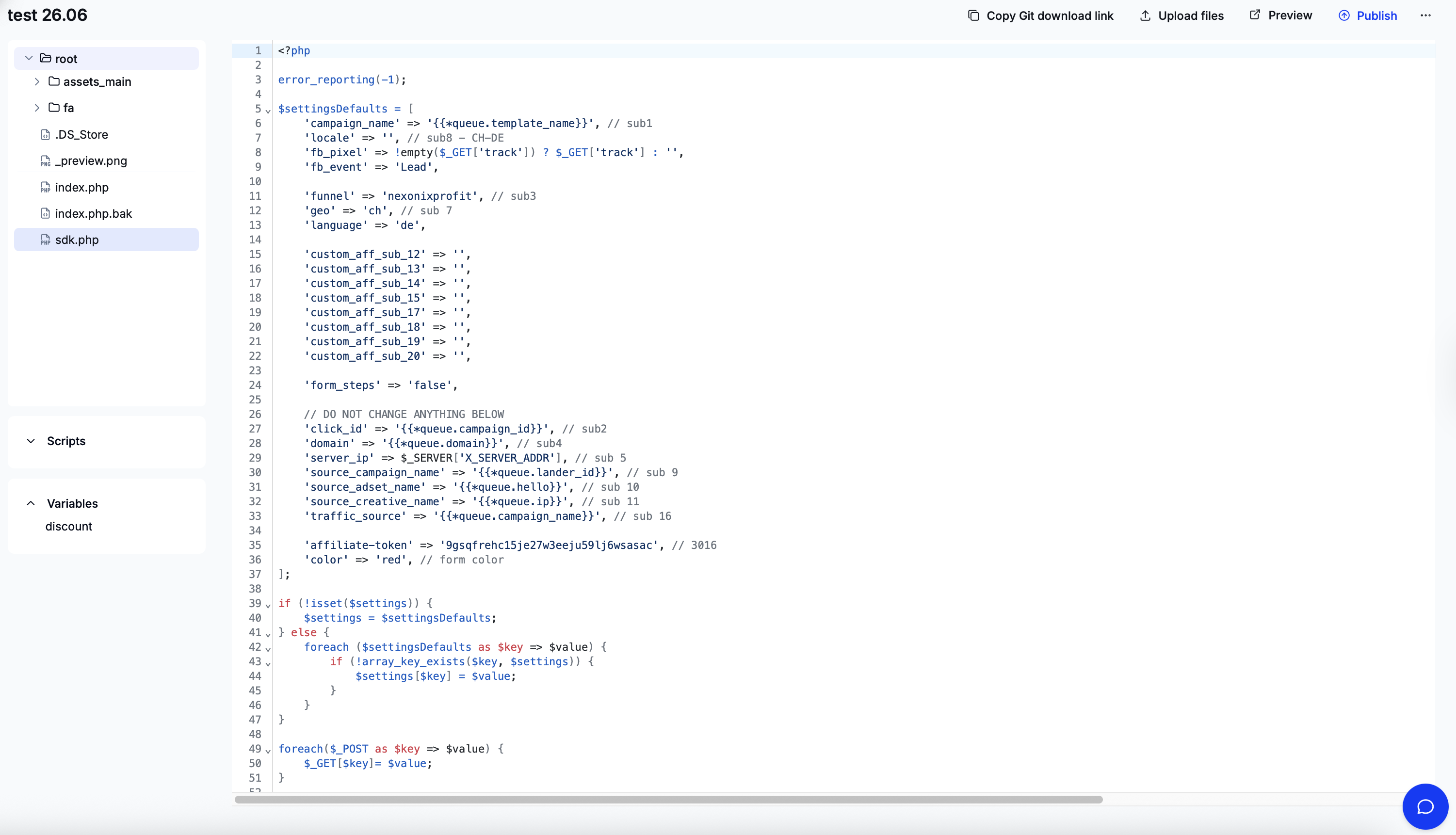Click the fa folder icon
Image resolution: width=1456 pixels, height=835 pixels.
tap(54, 107)
